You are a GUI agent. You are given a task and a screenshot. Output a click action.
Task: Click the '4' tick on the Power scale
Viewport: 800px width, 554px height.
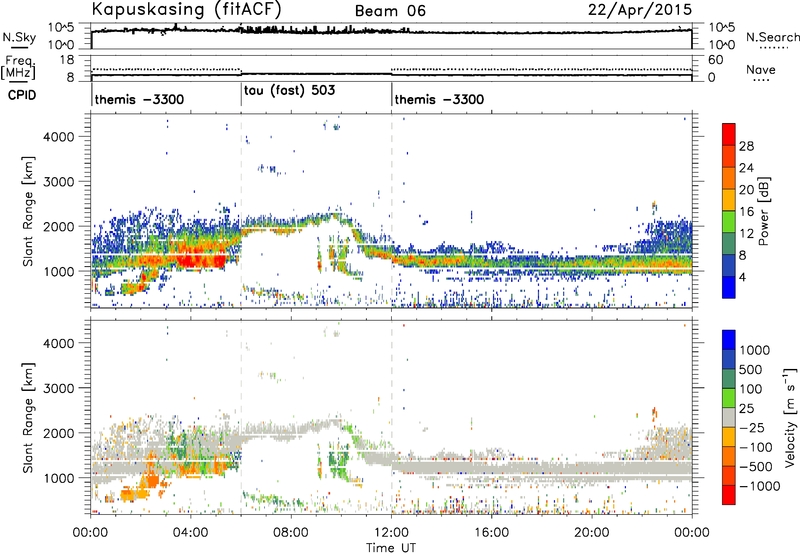[x=742, y=277]
